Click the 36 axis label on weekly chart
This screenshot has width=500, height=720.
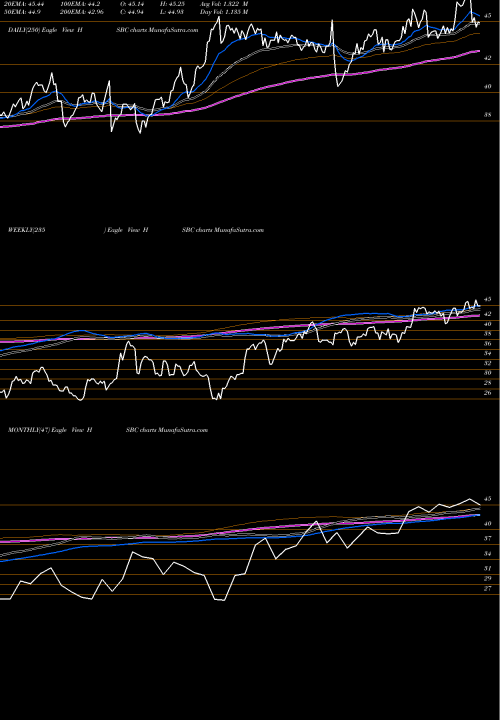coord(488,344)
